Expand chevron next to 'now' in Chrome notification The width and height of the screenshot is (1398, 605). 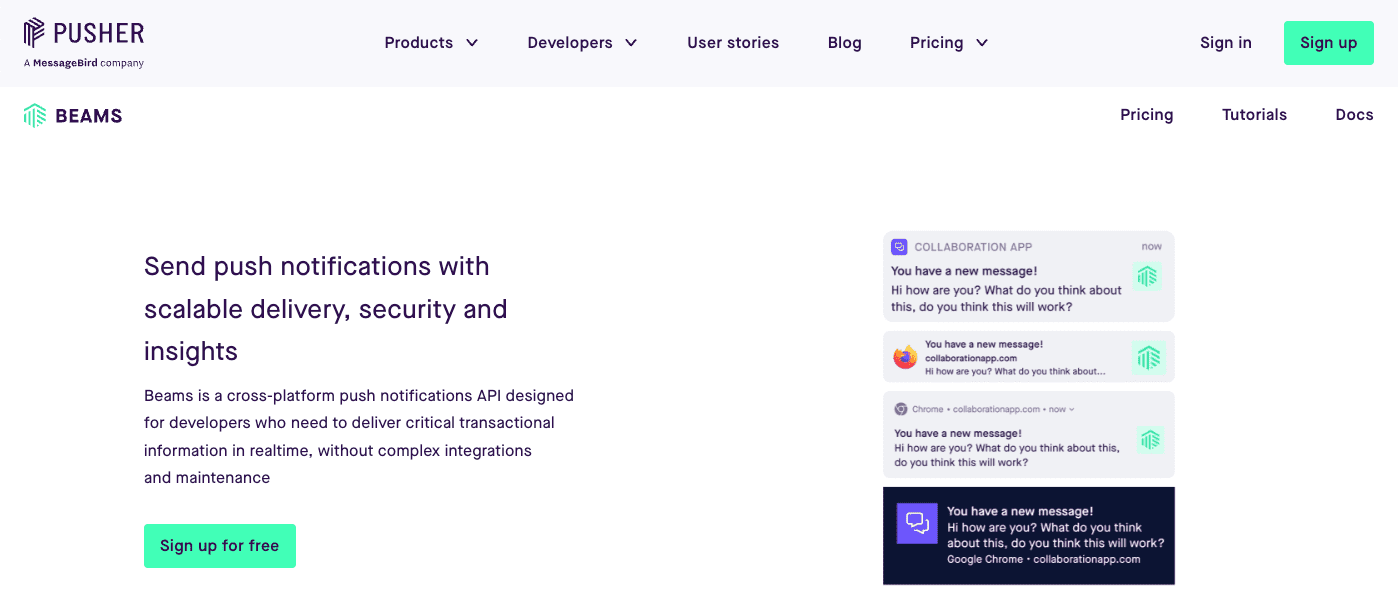coord(1072,409)
